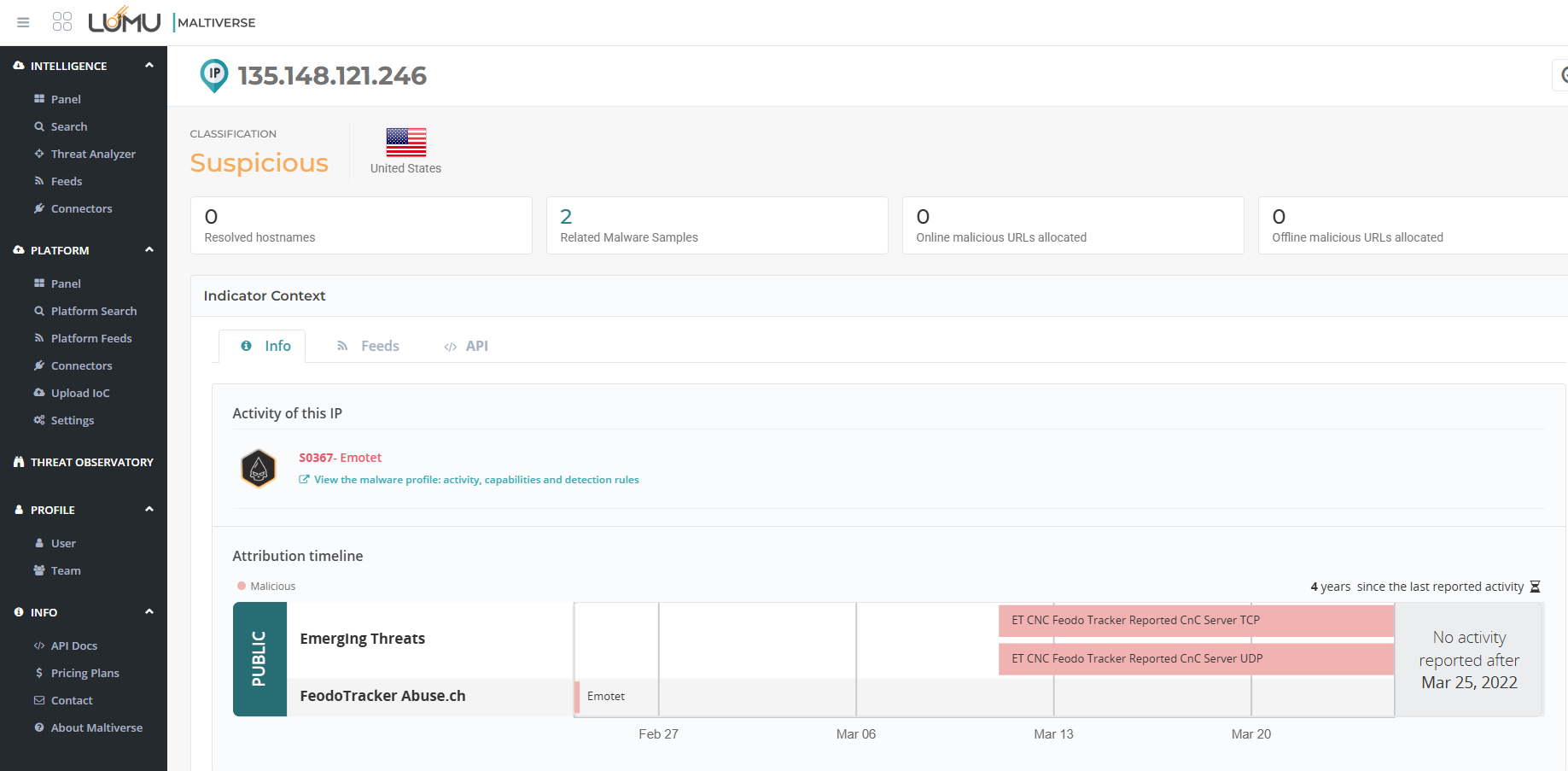
Task: Click the ET CNC Feodo UDP timeline bar
Action: click(x=1196, y=659)
